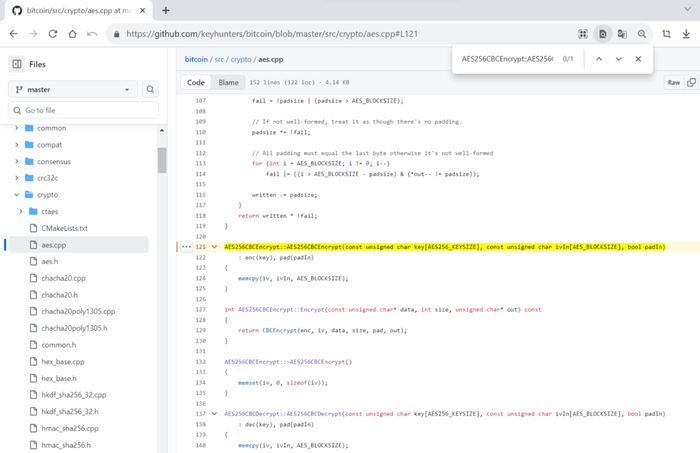Image resolution: width=700 pixels, height=453 pixels.
Task: Expand the ctaes folder
Action: pyautogui.click(x=21, y=211)
